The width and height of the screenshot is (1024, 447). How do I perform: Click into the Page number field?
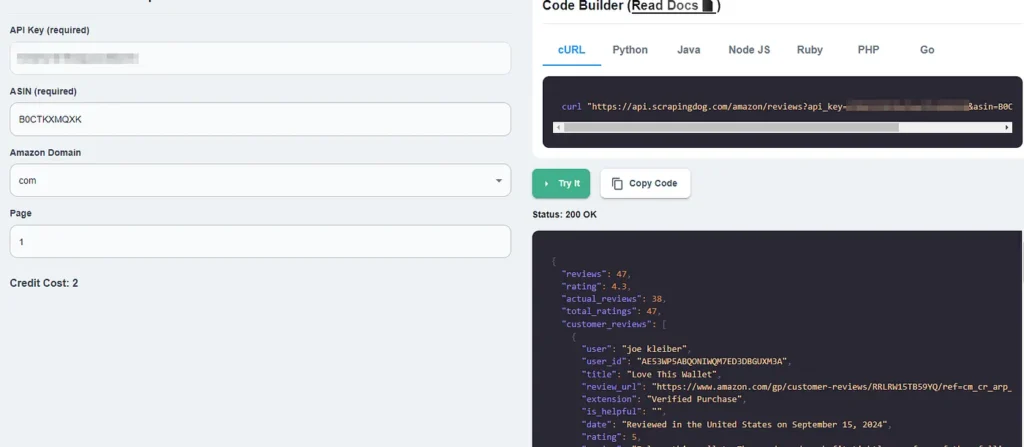click(260, 242)
